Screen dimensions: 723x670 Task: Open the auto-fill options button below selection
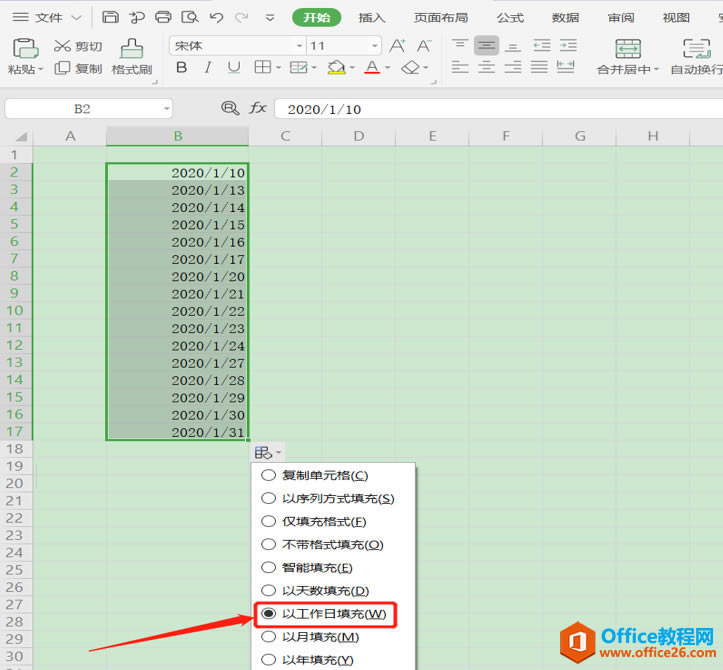click(x=268, y=453)
